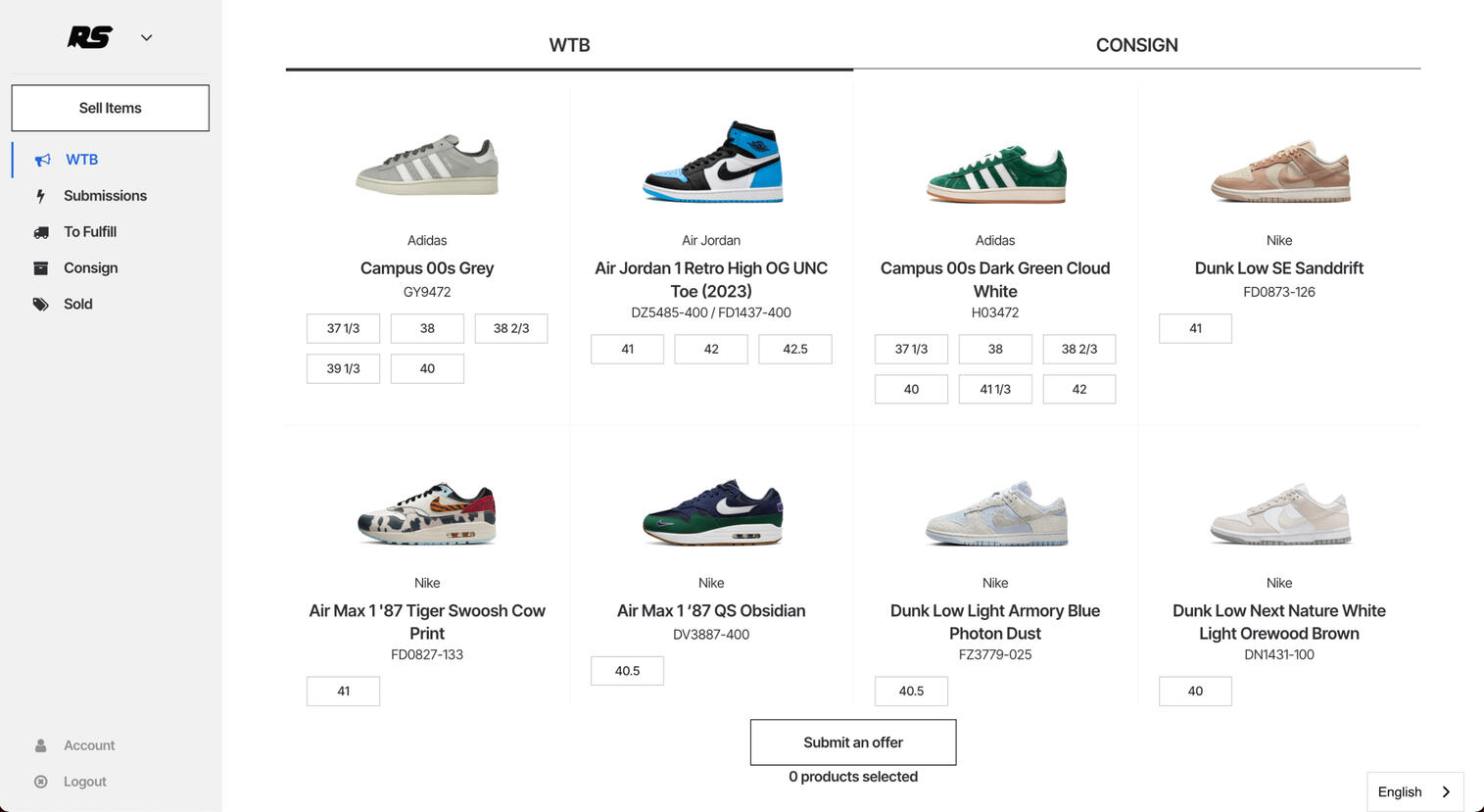
Task: Select the WTB tab at top
Action: [x=569, y=45]
